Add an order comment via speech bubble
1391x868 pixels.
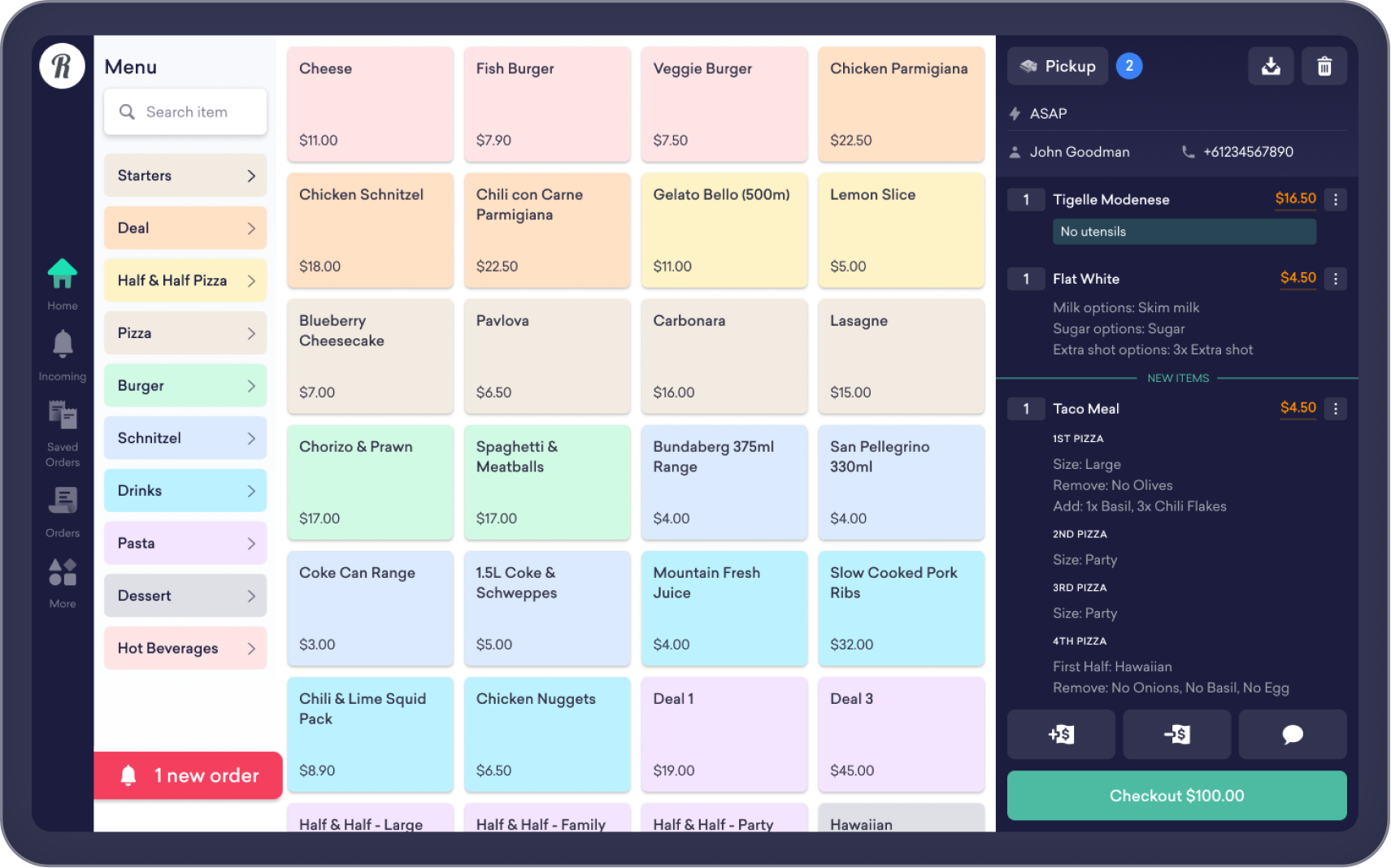click(1292, 735)
